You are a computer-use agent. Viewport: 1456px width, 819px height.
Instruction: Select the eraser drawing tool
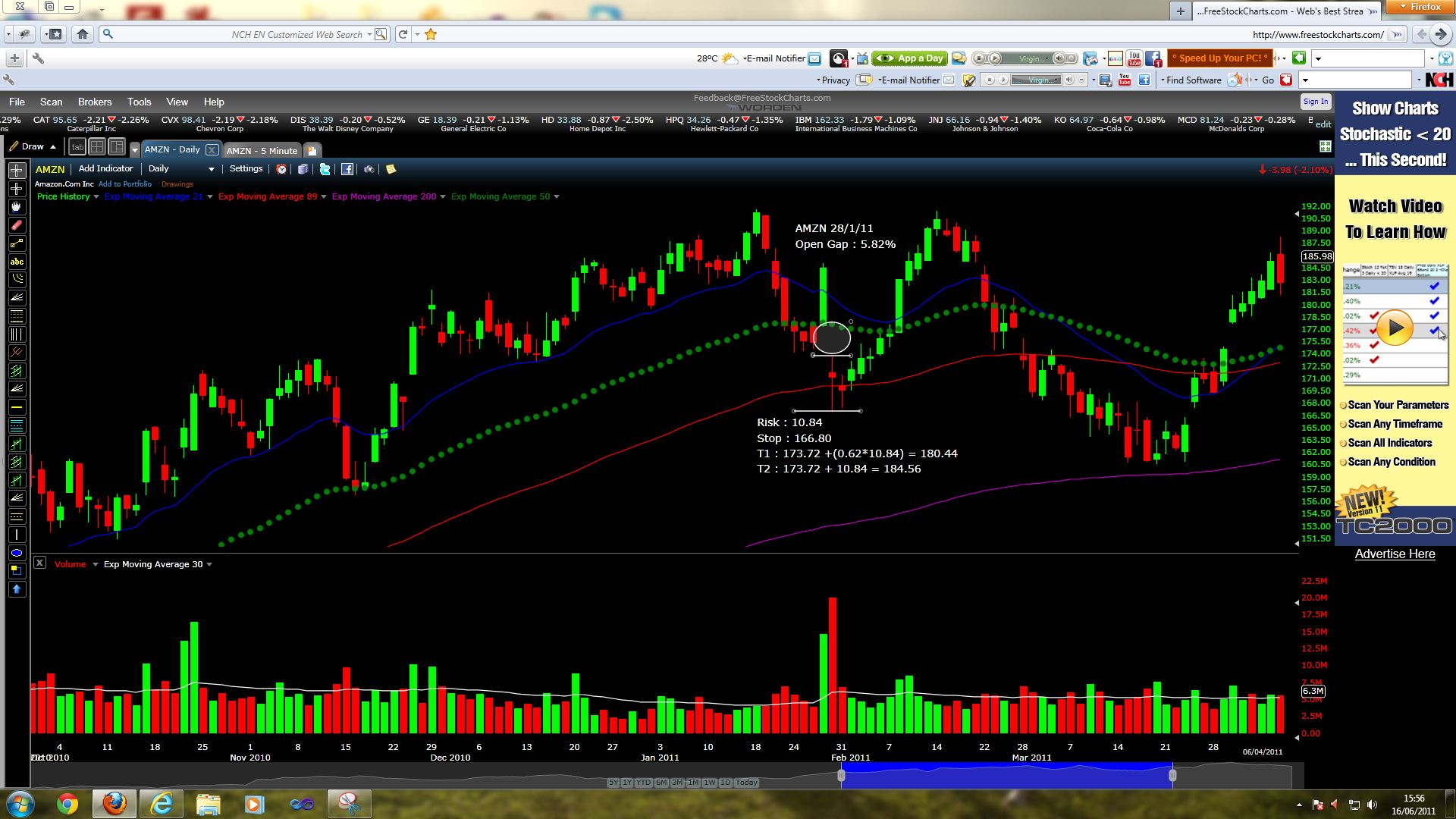(17, 225)
